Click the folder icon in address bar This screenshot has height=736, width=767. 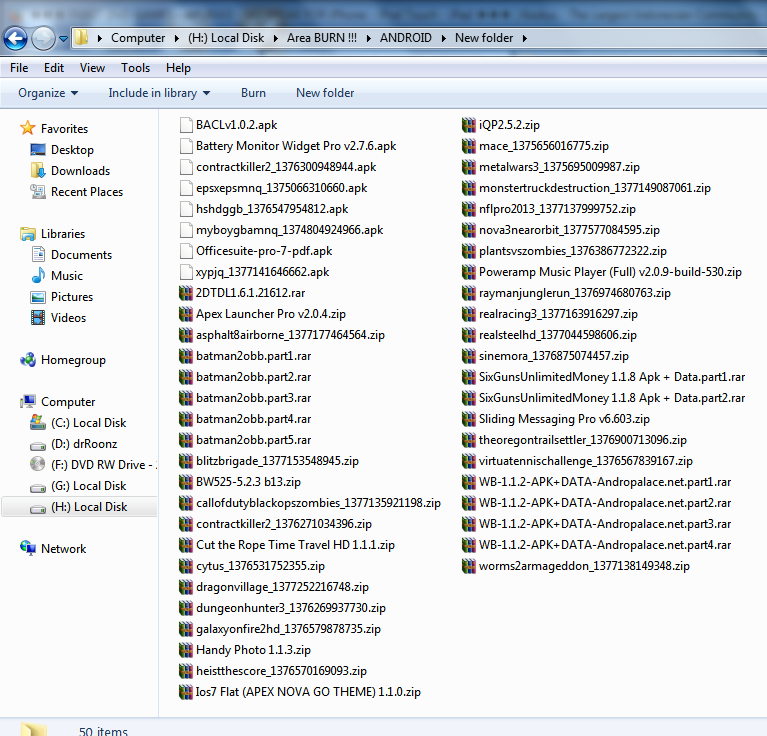pyautogui.click(x=82, y=37)
